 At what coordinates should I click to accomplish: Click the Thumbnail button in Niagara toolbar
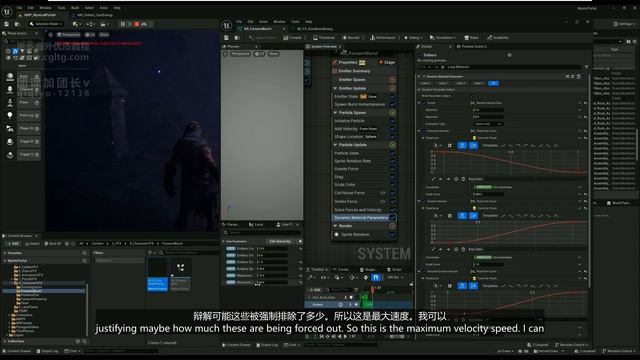tap(324, 38)
